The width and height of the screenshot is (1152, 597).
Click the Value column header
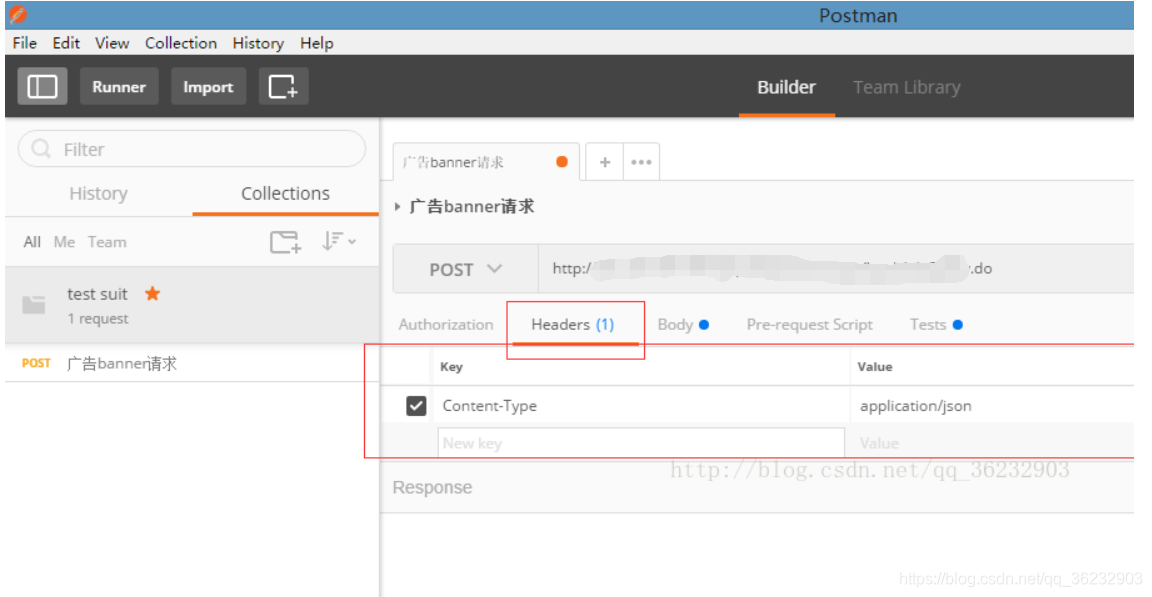point(874,366)
